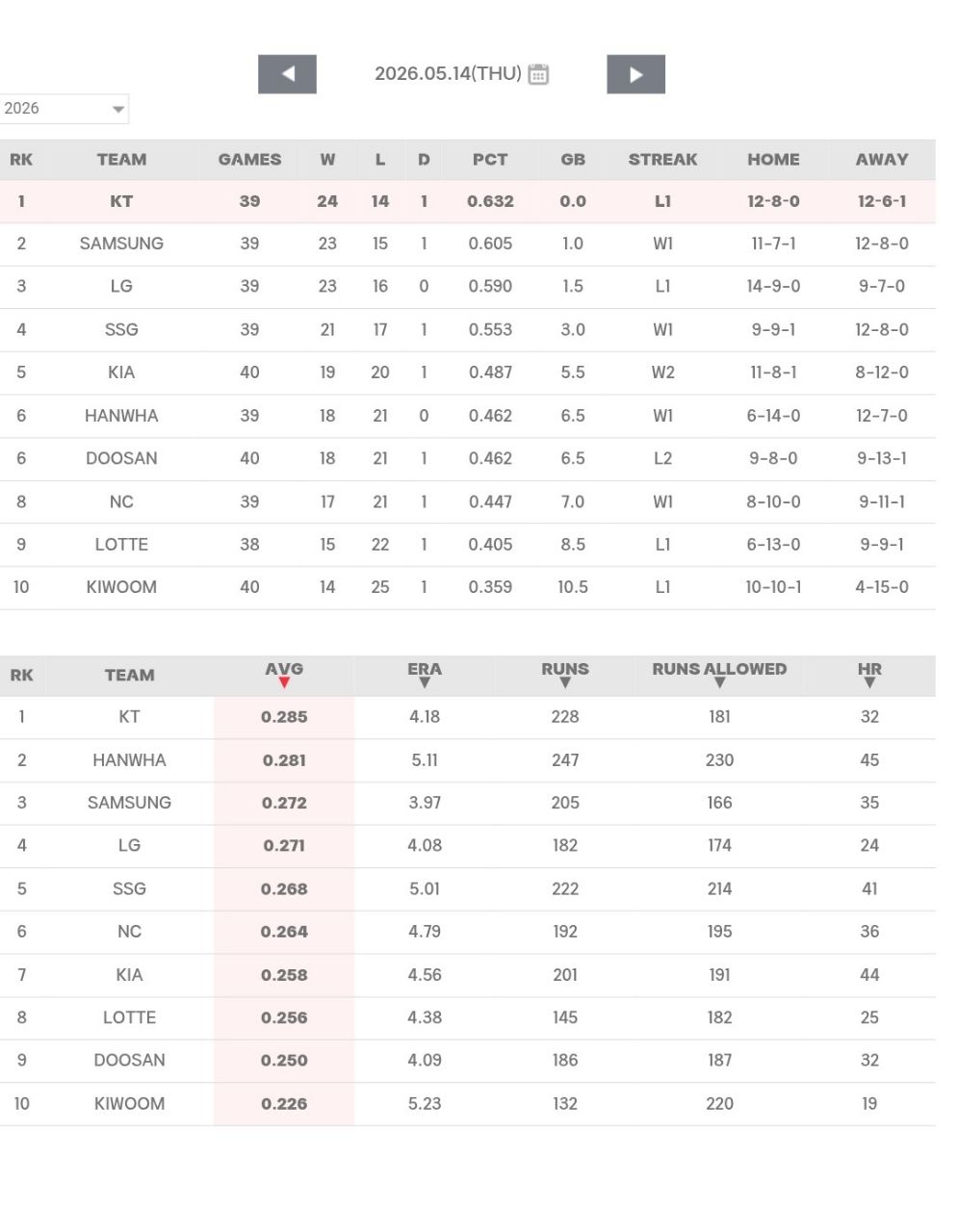Select KIWOOM in the standings table
Image resolution: width=958 pixels, height=1232 pixels.
tap(121, 587)
